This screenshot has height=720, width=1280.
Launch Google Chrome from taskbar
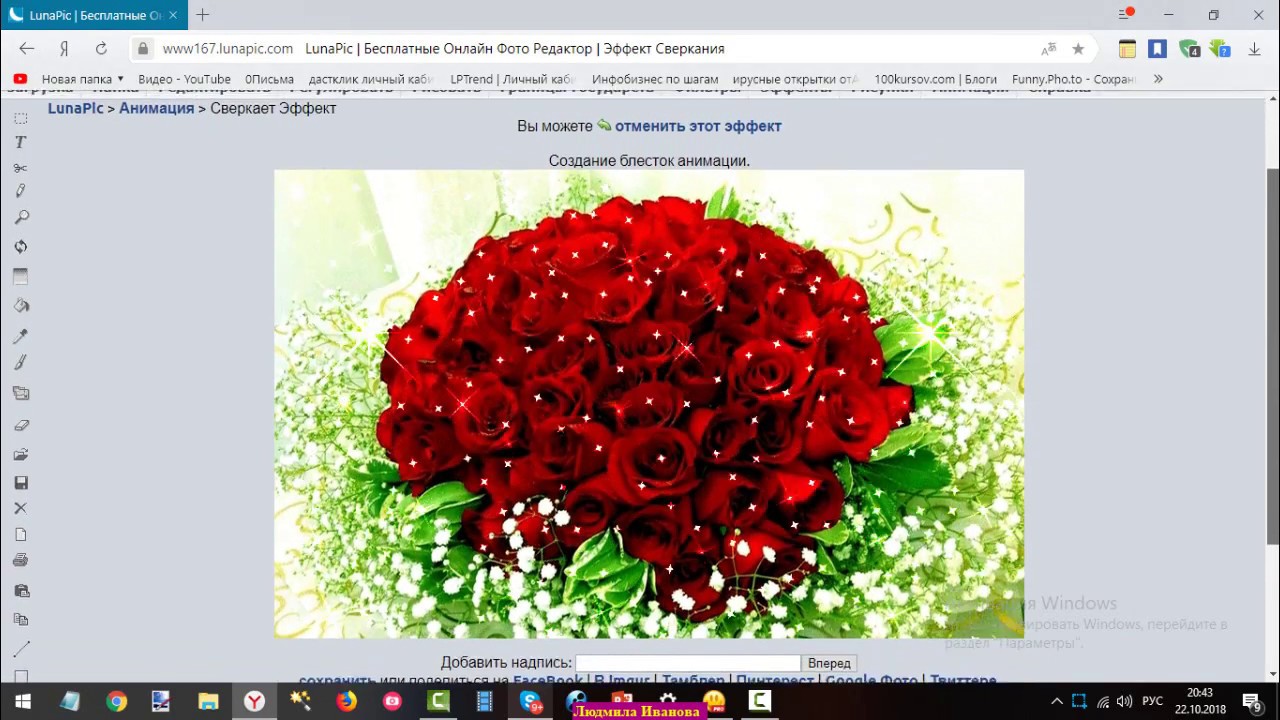pyautogui.click(x=117, y=702)
